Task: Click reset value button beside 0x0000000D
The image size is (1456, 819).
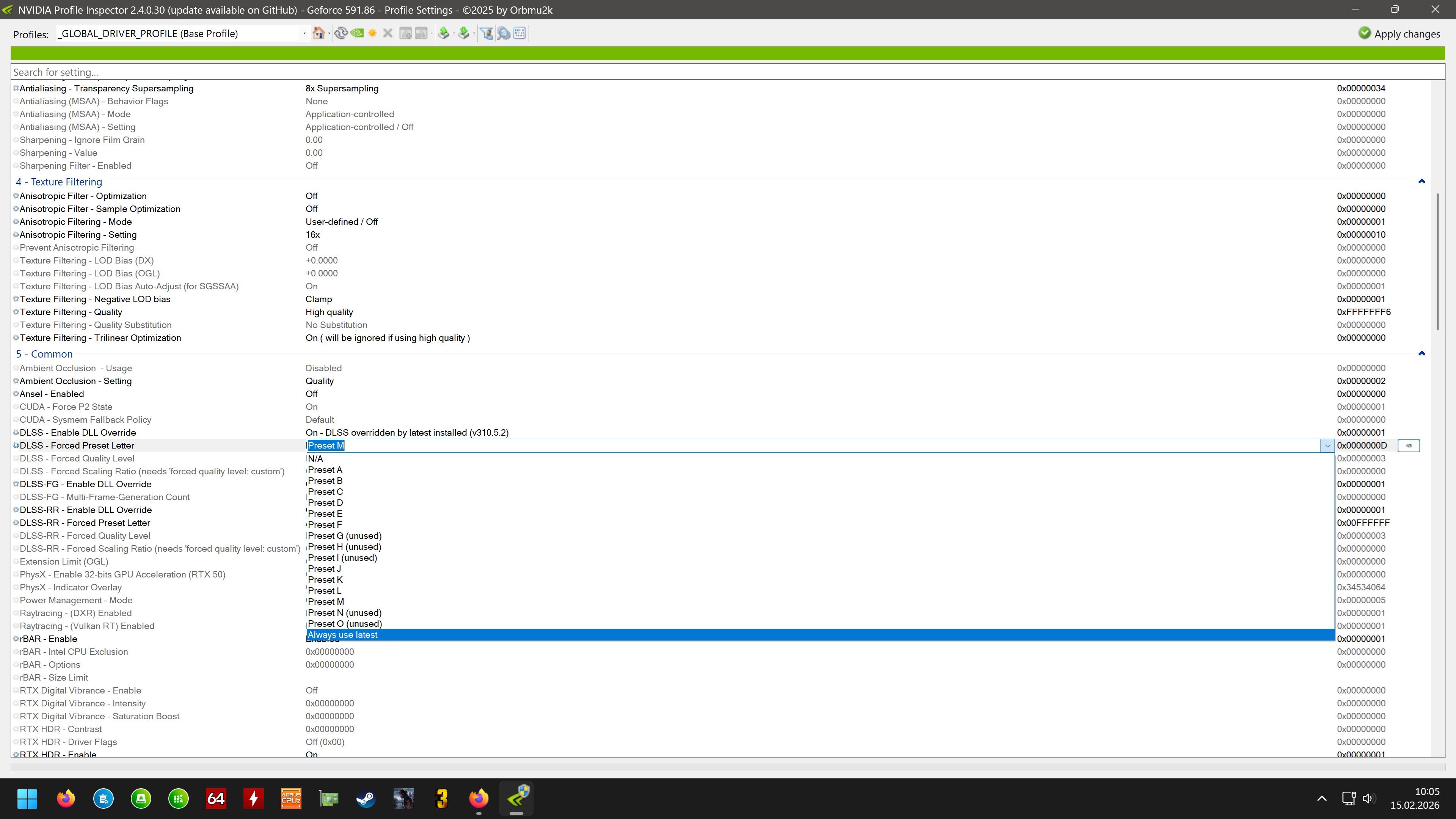Action: pyautogui.click(x=1408, y=446)
